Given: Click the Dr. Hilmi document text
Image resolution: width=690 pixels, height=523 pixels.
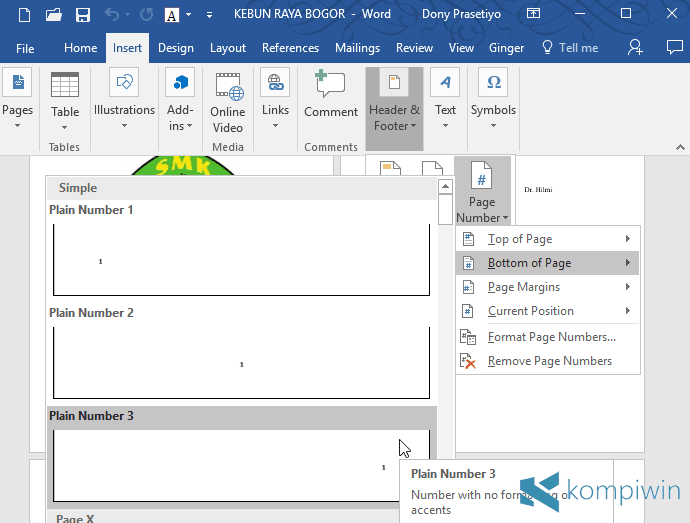Looking at the screenshot, I should click(x=538, y=190).
